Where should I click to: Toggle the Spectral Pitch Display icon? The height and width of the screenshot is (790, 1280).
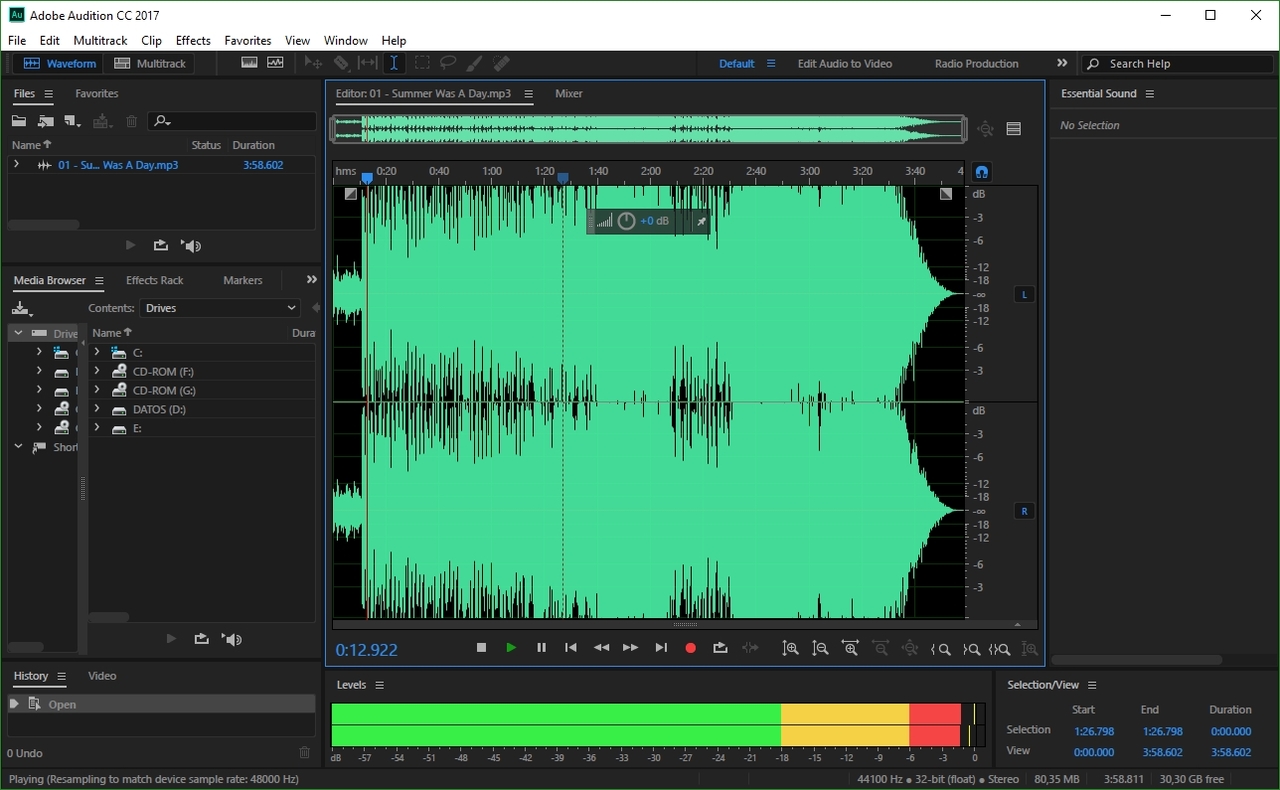coord(274,63)
